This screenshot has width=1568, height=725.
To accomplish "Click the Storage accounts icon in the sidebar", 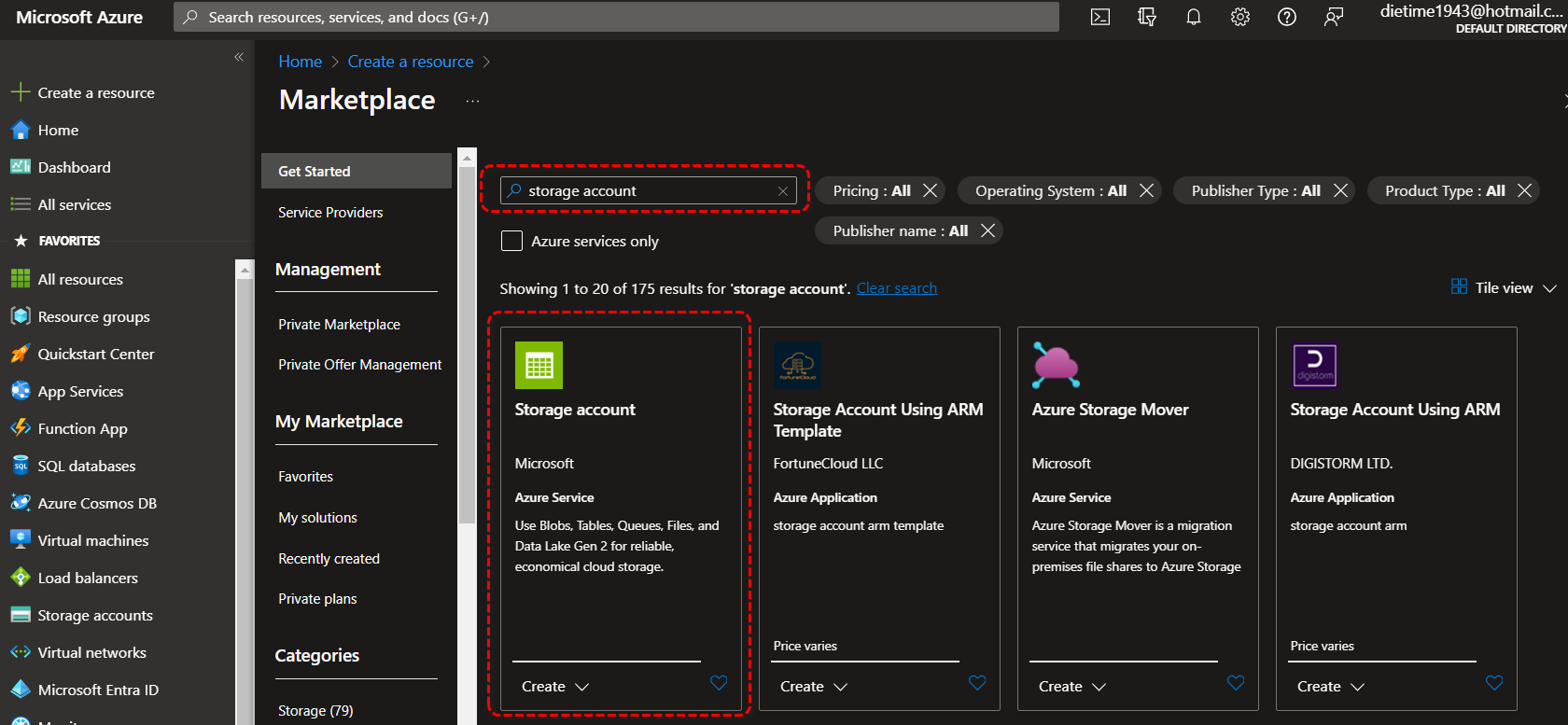I will click(x=21, y=615).
